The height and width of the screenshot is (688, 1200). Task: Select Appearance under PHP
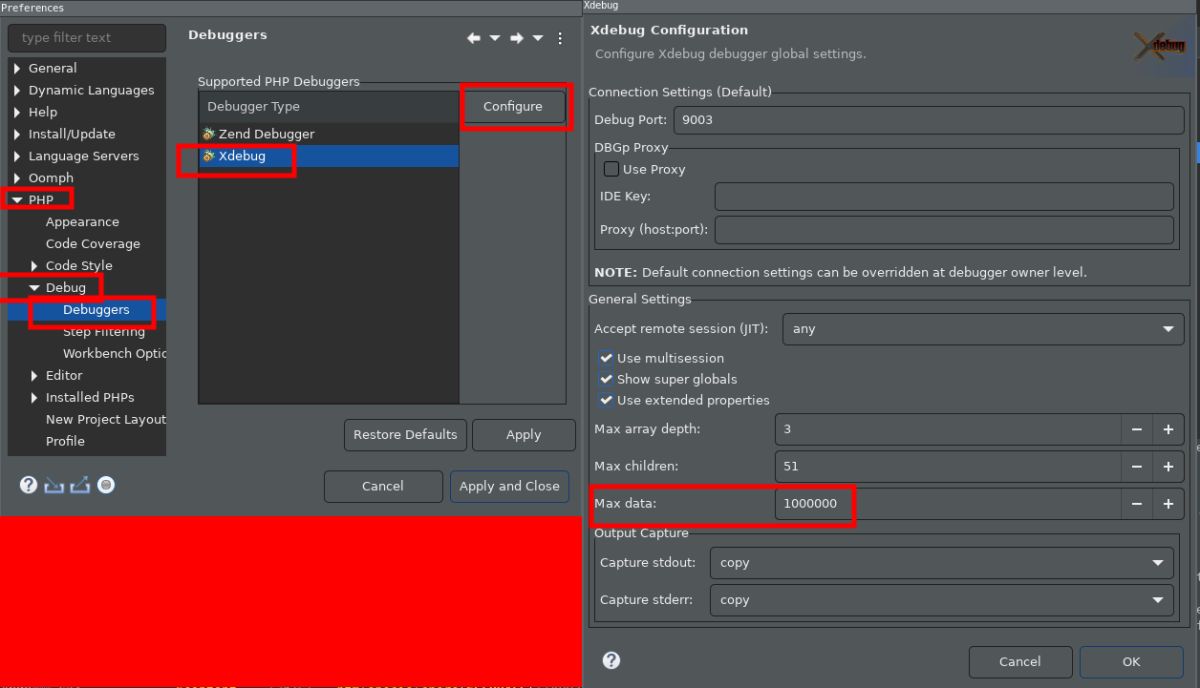(82, 222)
